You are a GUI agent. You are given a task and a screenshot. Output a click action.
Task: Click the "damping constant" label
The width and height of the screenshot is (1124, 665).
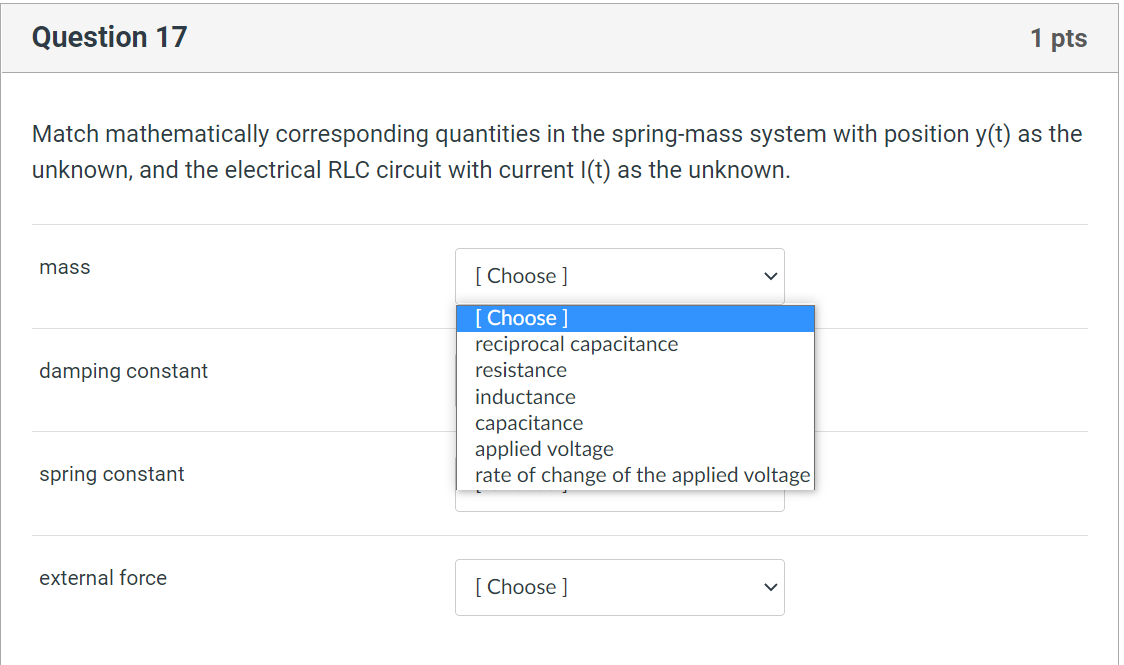(x=123, y=370)
